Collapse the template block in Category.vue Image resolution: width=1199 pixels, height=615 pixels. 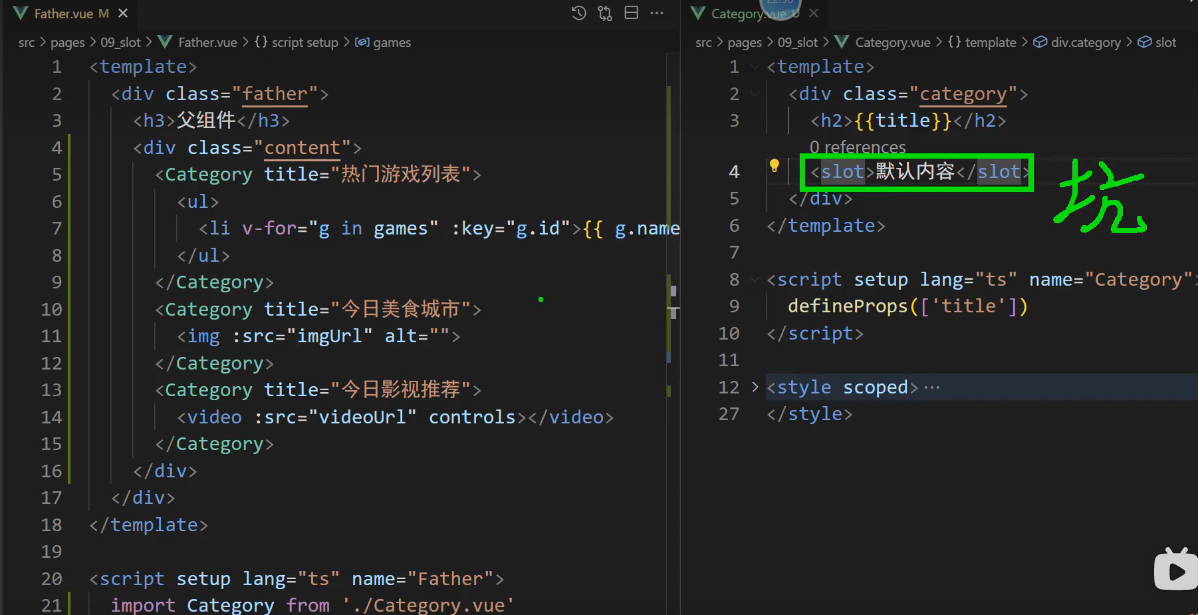pos(755,67)
